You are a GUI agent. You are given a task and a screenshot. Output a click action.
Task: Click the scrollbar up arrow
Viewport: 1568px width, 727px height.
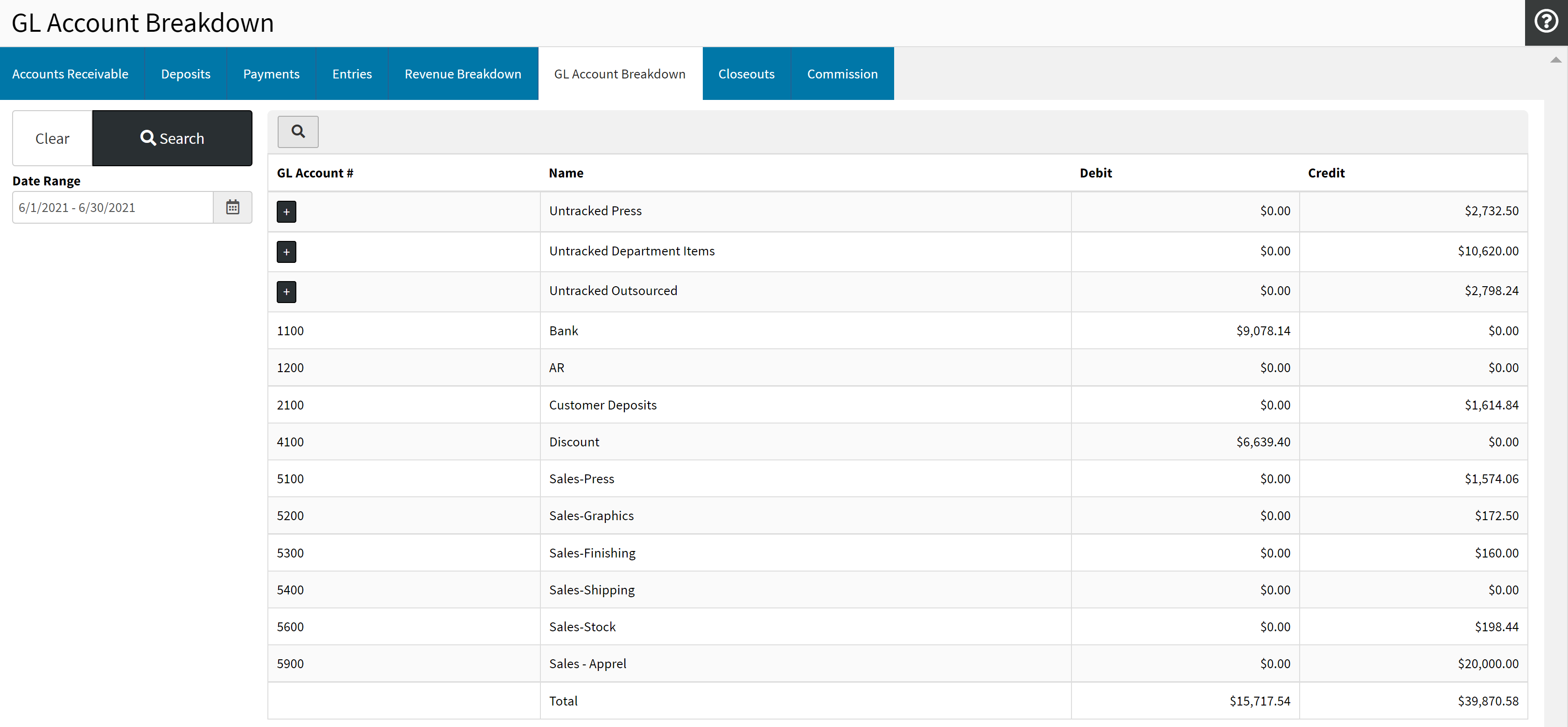coord(1555,60)
